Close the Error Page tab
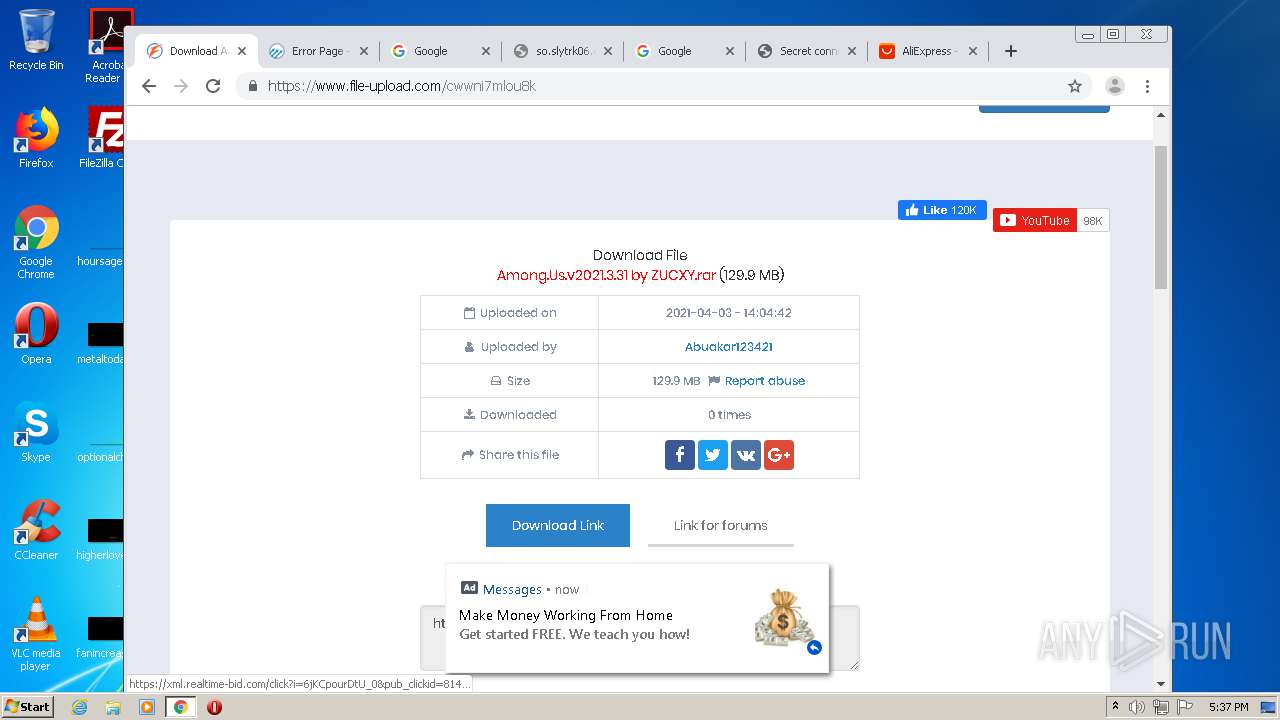Screen dimensions: 1280x720 point(364,51)
